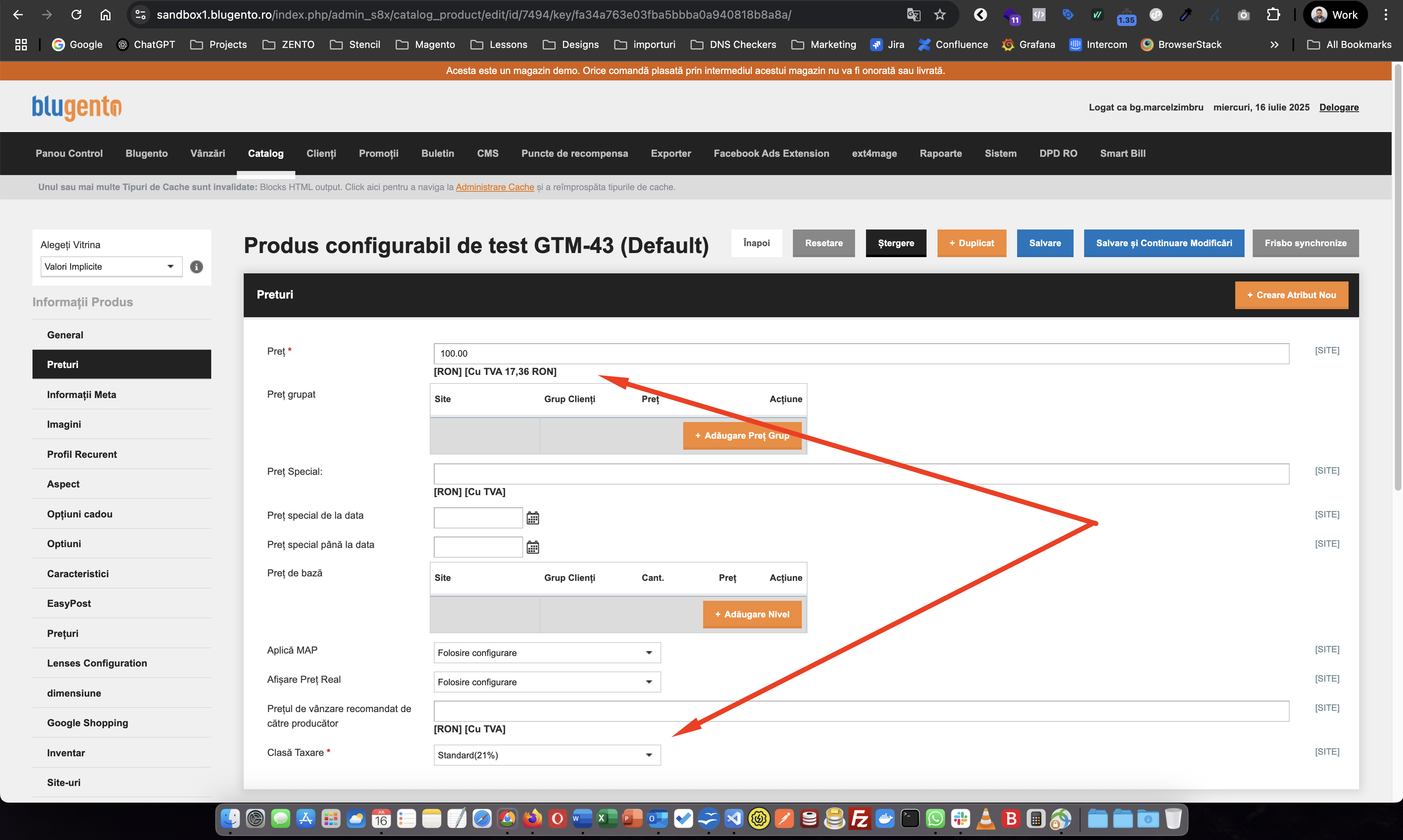Open the Catalog menu in the admin navigation
The width and height of the screenshot is (1403, 840).
pyautogui.click(x=265, y=154)
